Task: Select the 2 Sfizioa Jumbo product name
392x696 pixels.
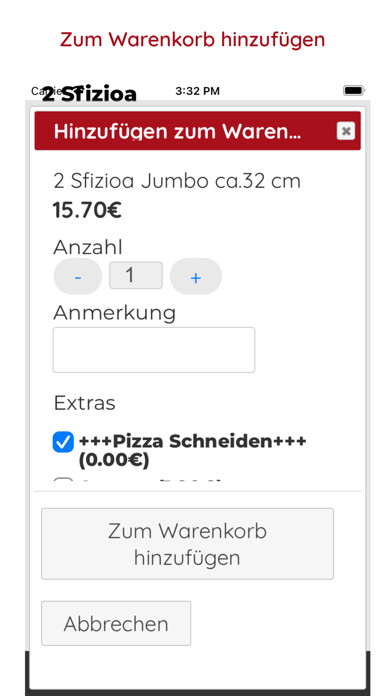Action: 177,181
